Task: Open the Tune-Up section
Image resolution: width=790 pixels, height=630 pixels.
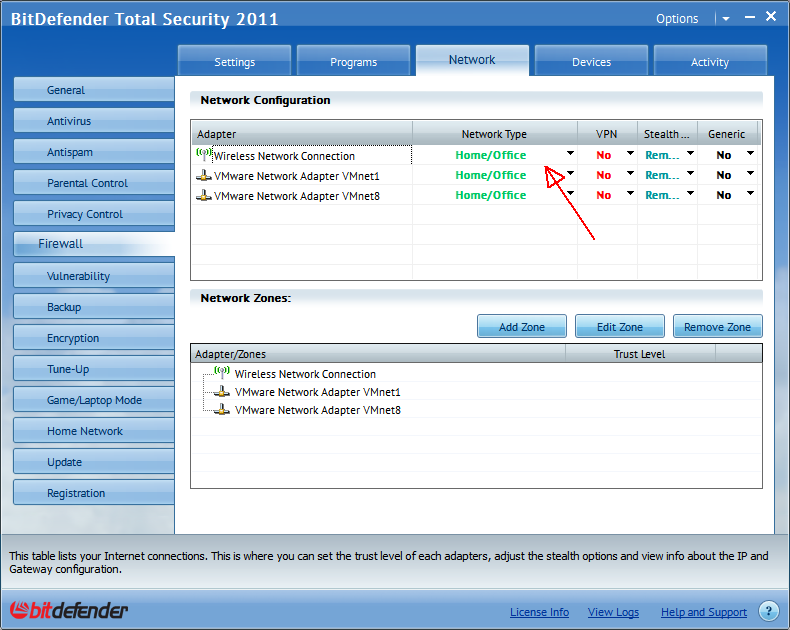Action: click(94, 368)
